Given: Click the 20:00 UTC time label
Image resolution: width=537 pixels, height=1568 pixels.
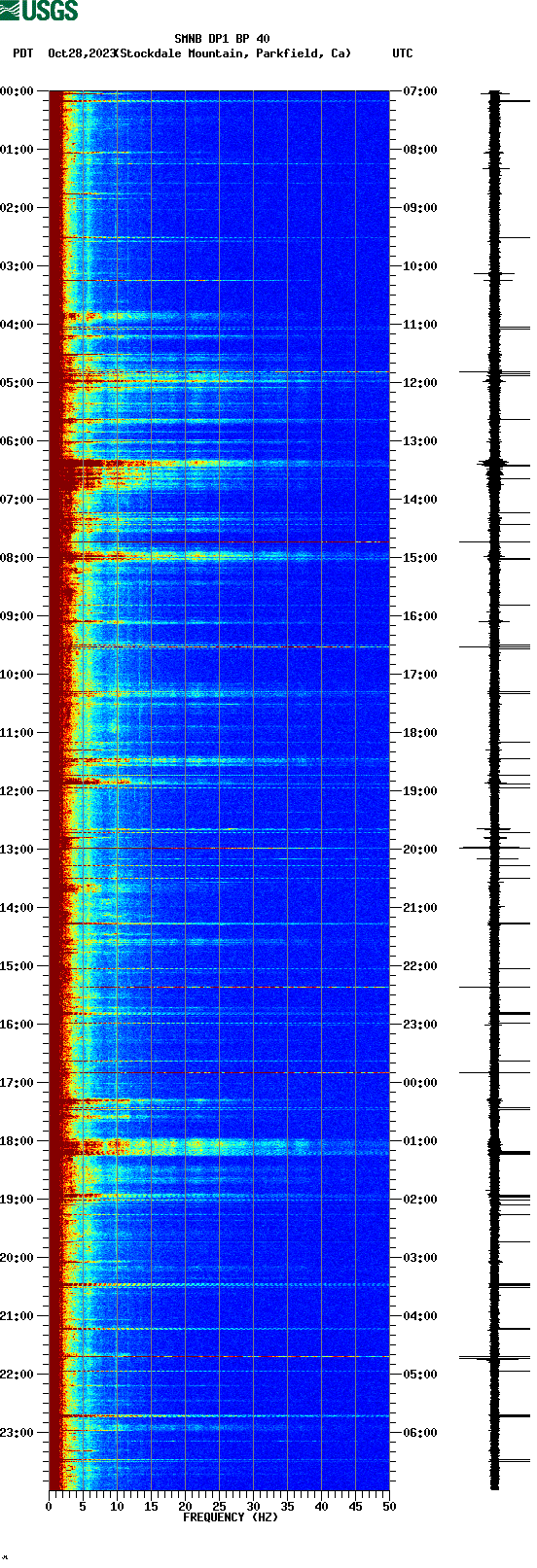Looking at the screenshot, I should click(x=420, y=850).
